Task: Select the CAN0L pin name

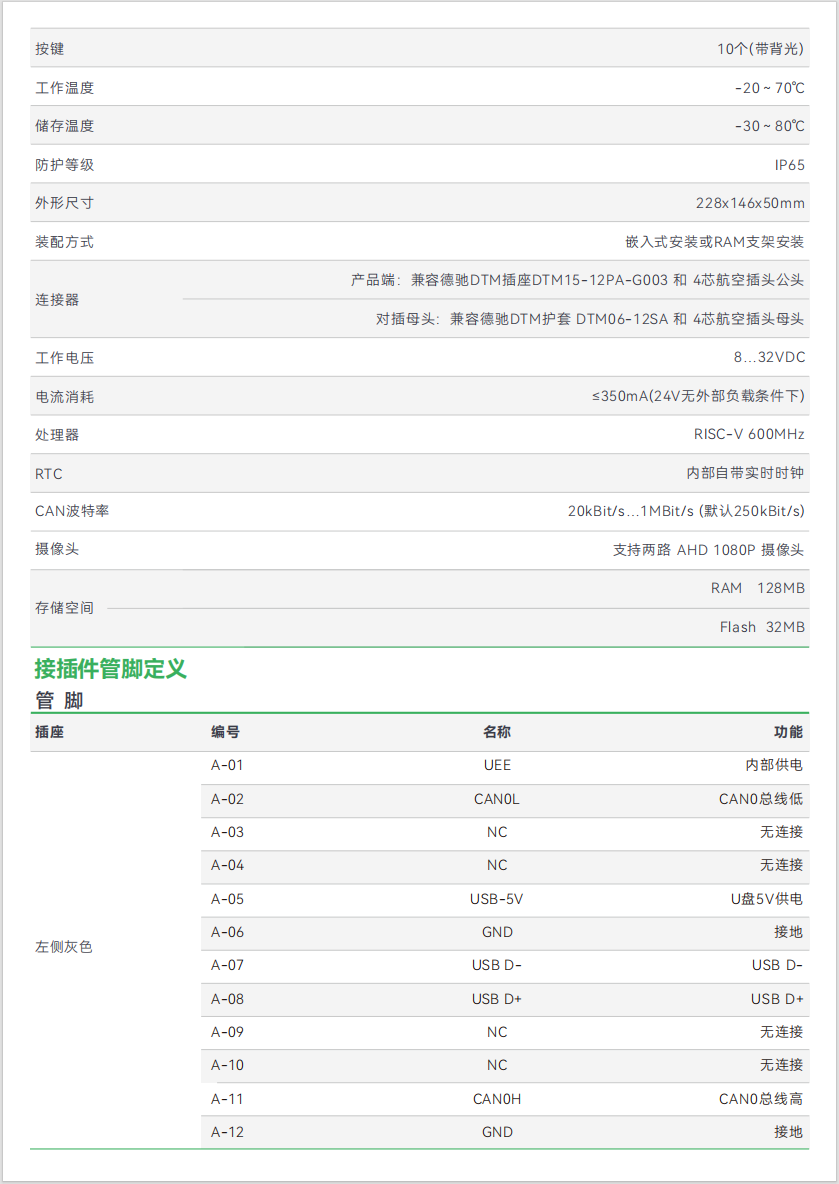Action: (x=497, y=799)
